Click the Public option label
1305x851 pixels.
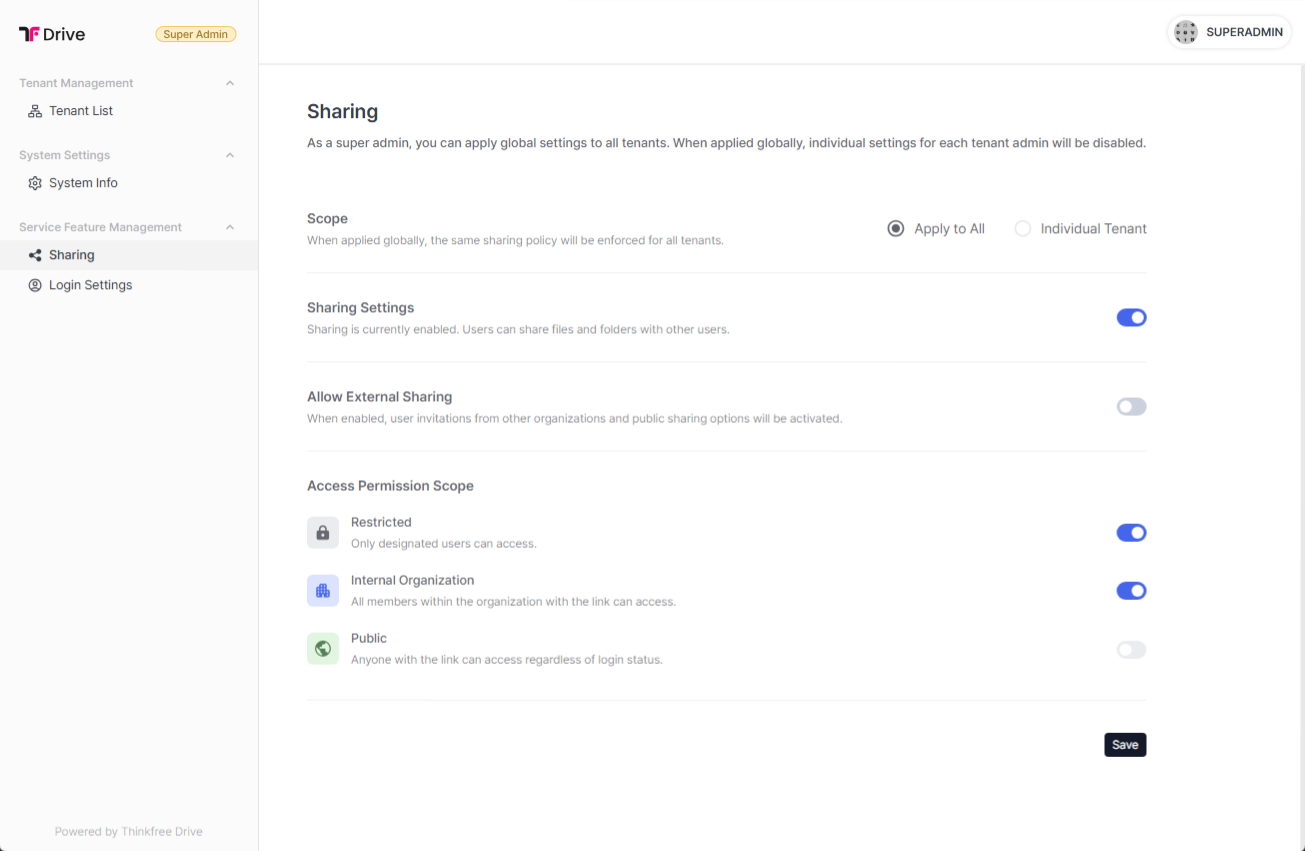pos(369,638)
